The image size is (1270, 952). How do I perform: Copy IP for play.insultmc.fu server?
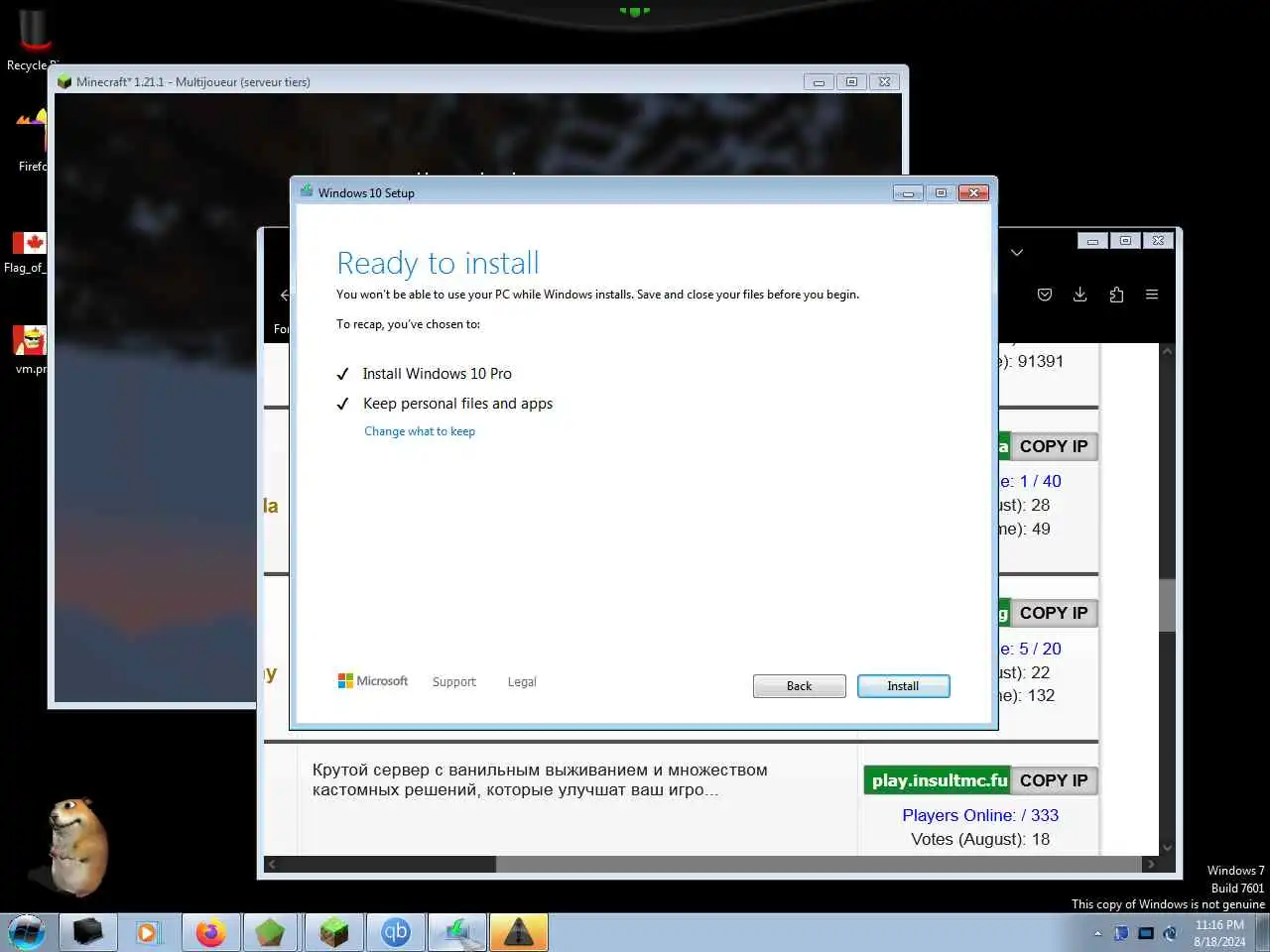(x=1054, y=780)
